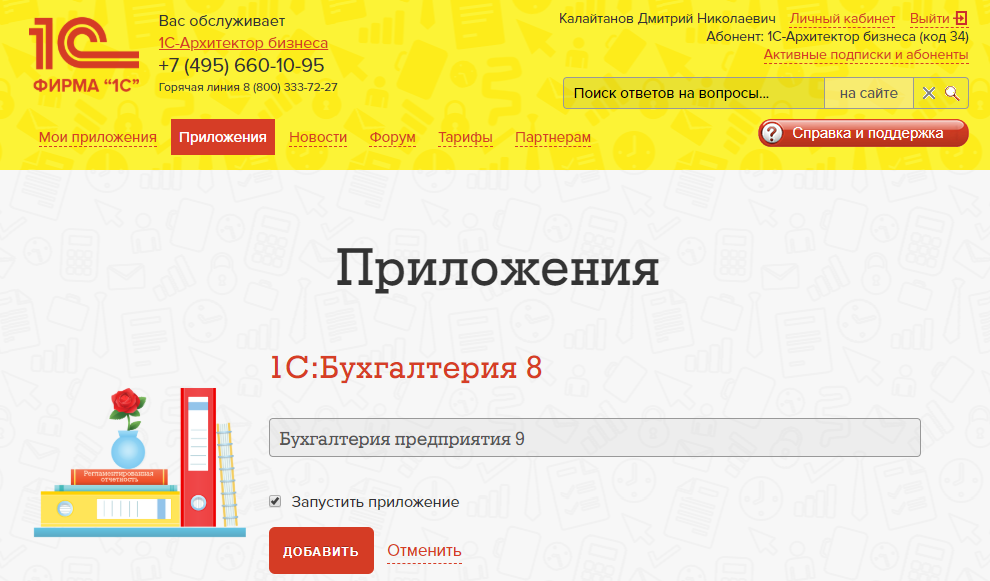Viewport: 990px width, 581px height.
Task: Focus the 'Поиск ответов на вопросы' search field
Action: (x=694, y=93)
